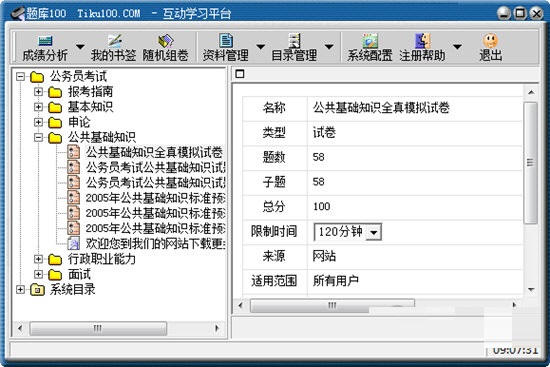This screenshot has height=367, width=550.
Task: Open the dropdown arrow next to 成绩分析
Action: (x=80, y=46)
